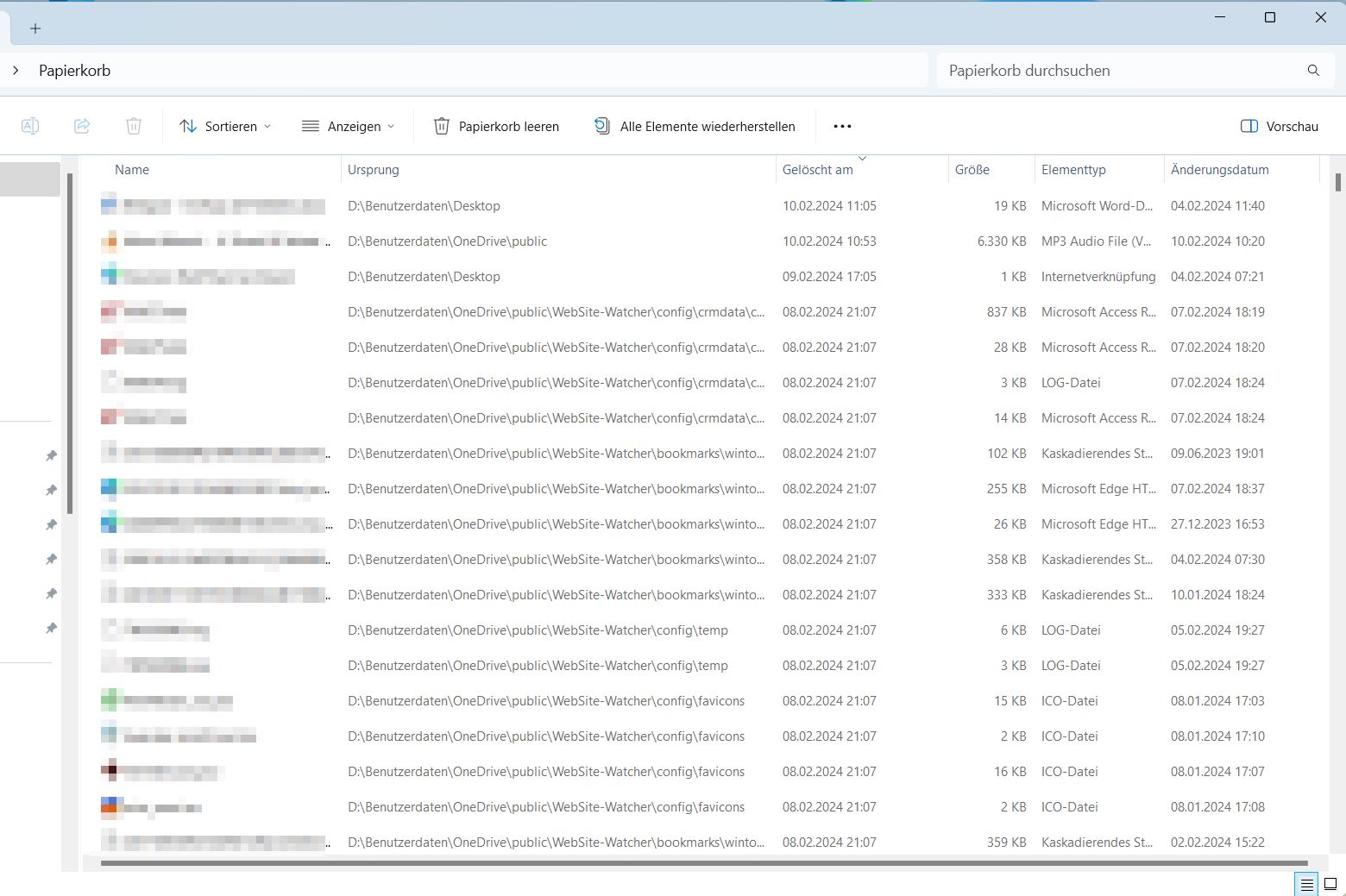Open the three-dots more options menu

[x=842, y=126]
